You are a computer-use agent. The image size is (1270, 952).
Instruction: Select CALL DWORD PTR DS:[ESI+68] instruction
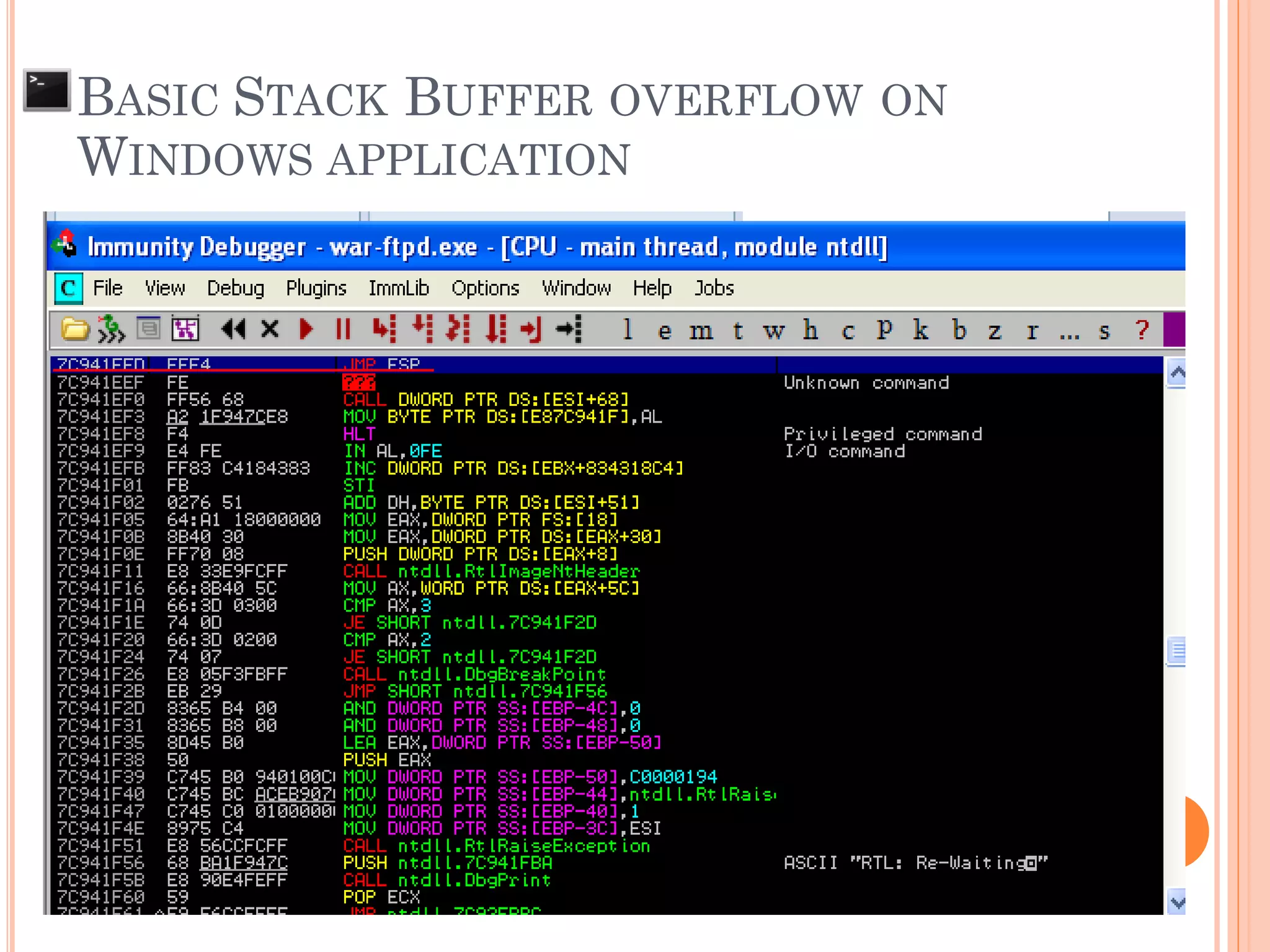(x=486, y=399)
